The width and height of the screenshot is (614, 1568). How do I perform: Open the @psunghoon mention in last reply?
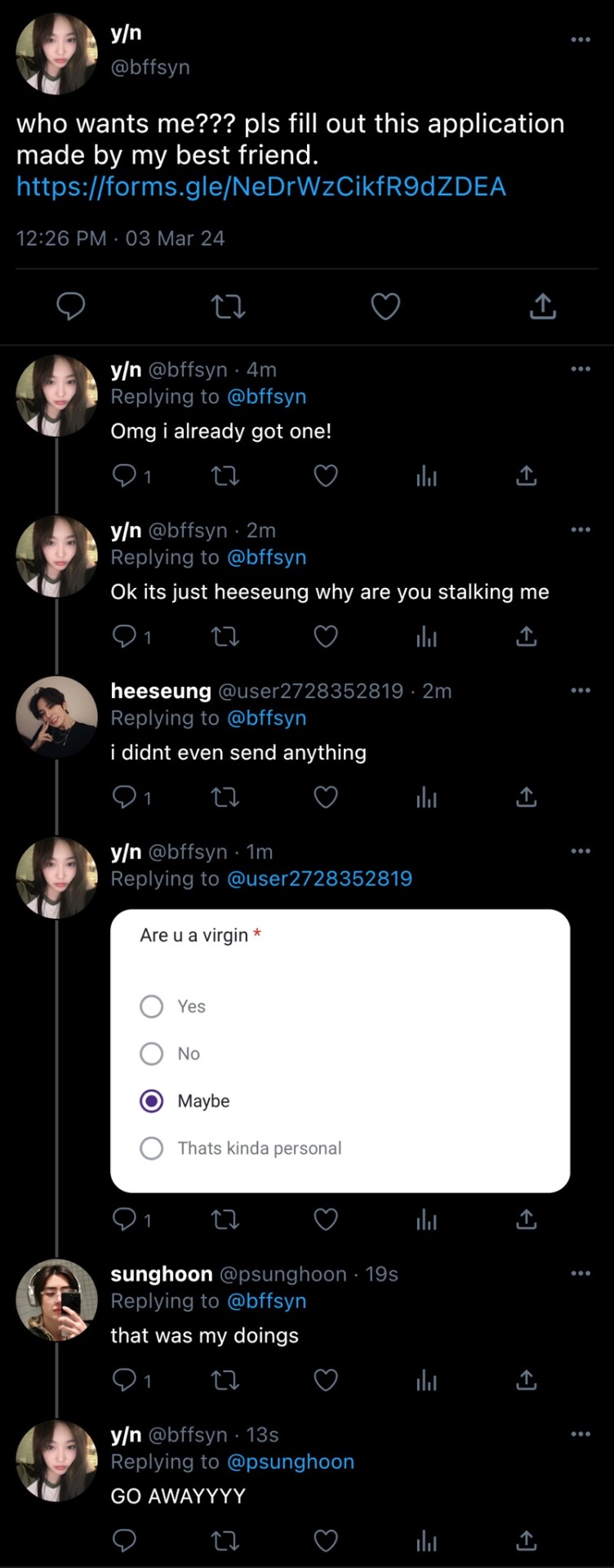pyautogui.click(x=291, y=1462)
